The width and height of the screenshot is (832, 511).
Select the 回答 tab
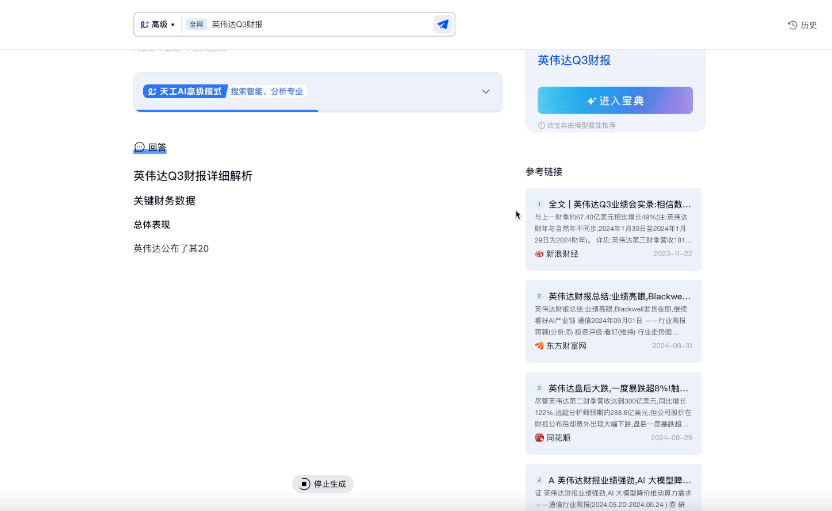pyautogui.click(x=150, y=148)
